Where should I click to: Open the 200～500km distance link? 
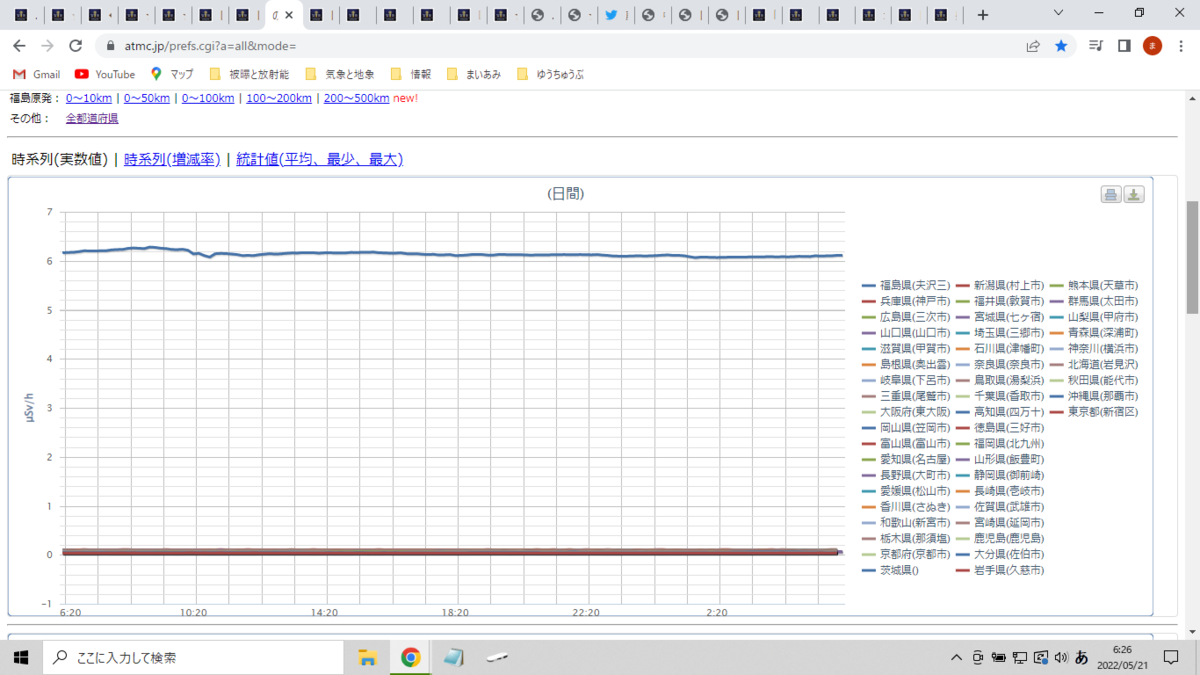pyautogui.click(x=357, y=98)
